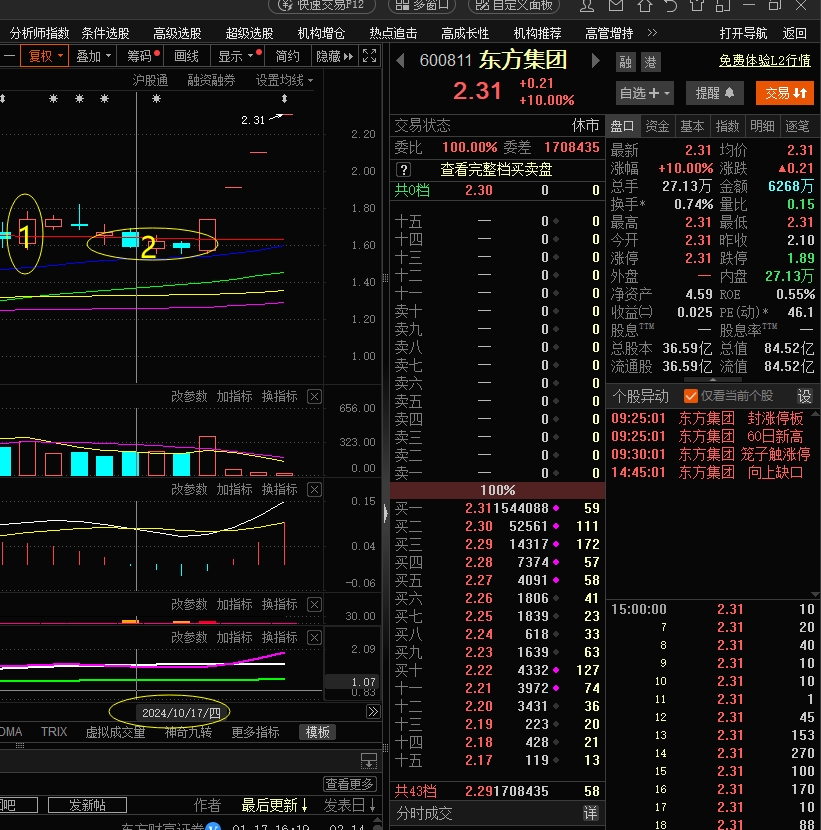Screen dimensions: 821x830
Task: Click the 港 Hong Kong connect badge
Action: (651, 62)
